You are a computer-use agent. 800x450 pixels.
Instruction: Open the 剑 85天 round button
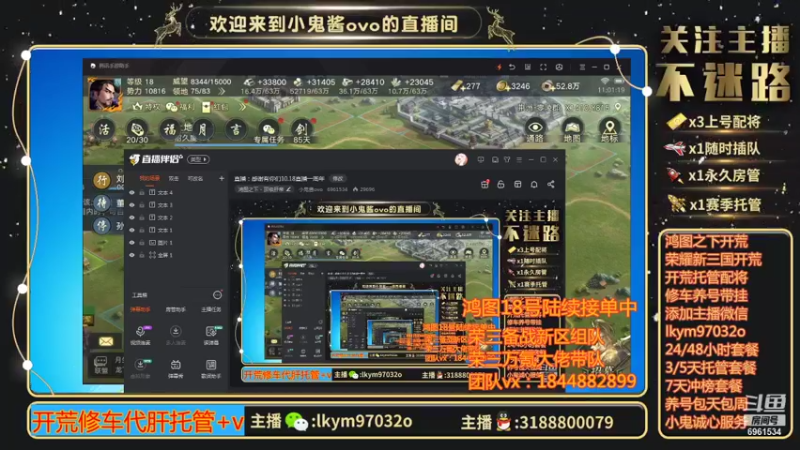(302, 131)
